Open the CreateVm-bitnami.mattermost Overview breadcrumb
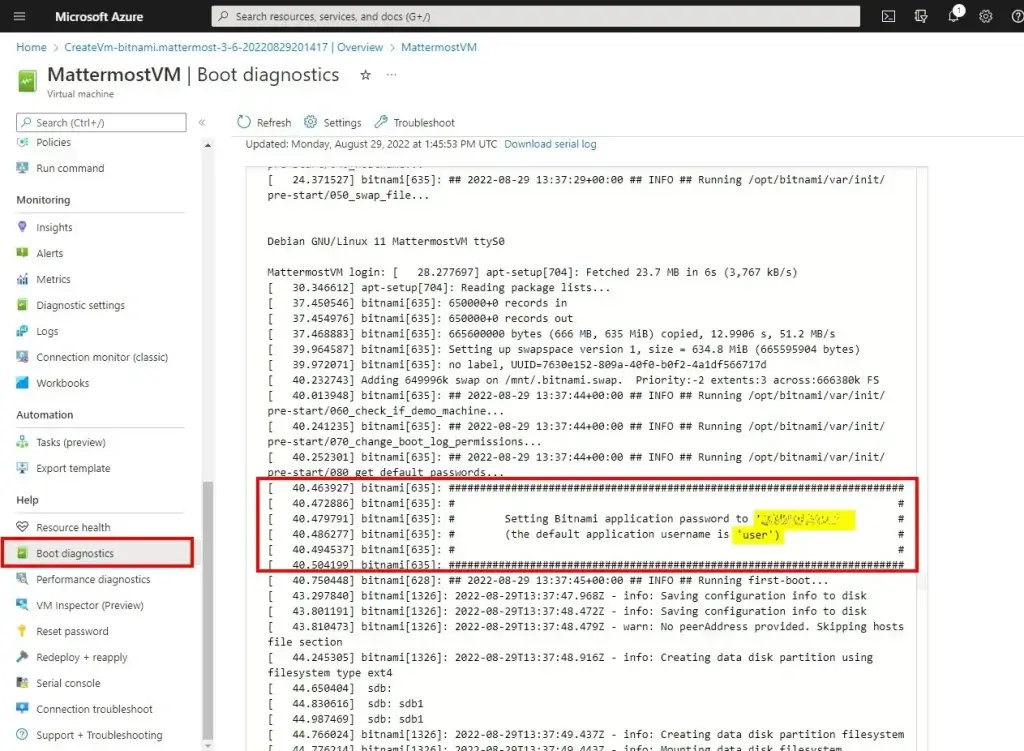This screenshot has width=1024, height=751. point(223,47)
